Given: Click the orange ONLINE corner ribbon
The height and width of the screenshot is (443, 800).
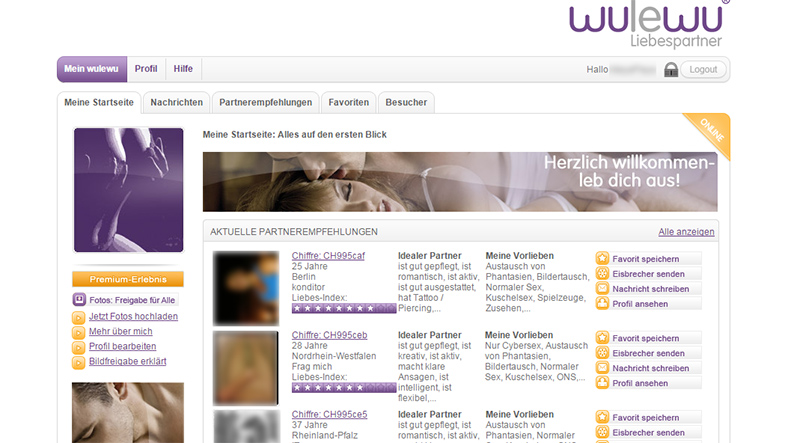Looking at the screenshot, I should click(711, 132).
